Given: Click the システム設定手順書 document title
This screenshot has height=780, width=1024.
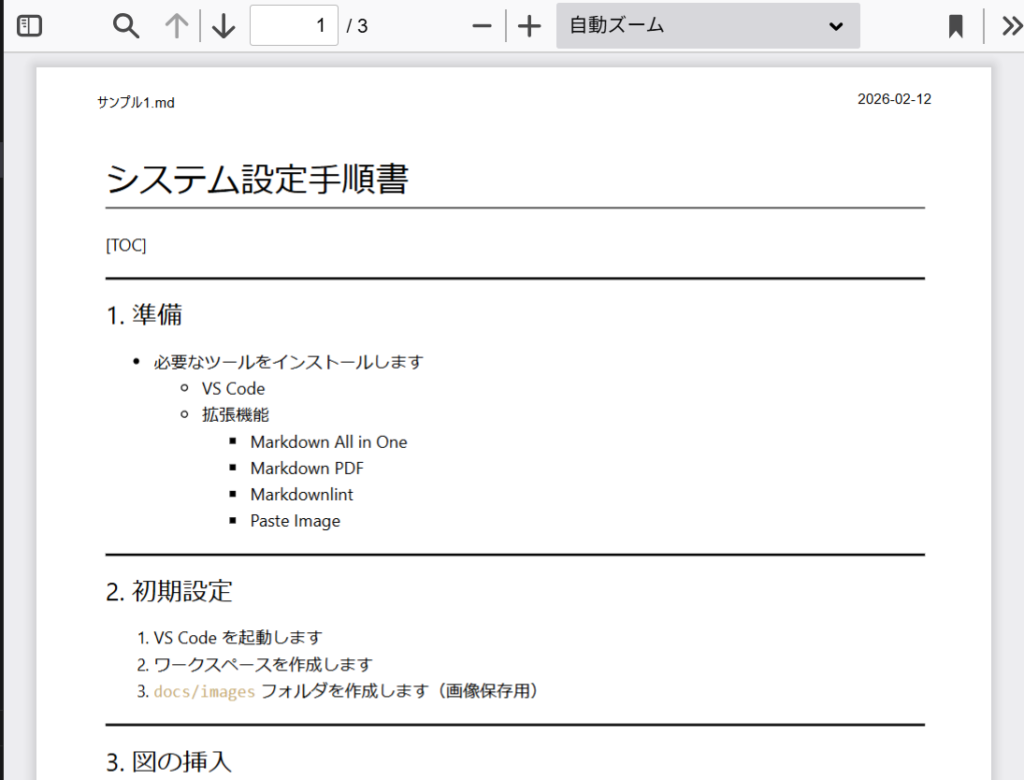Looking at the screenshot, I should coord(257,180).
